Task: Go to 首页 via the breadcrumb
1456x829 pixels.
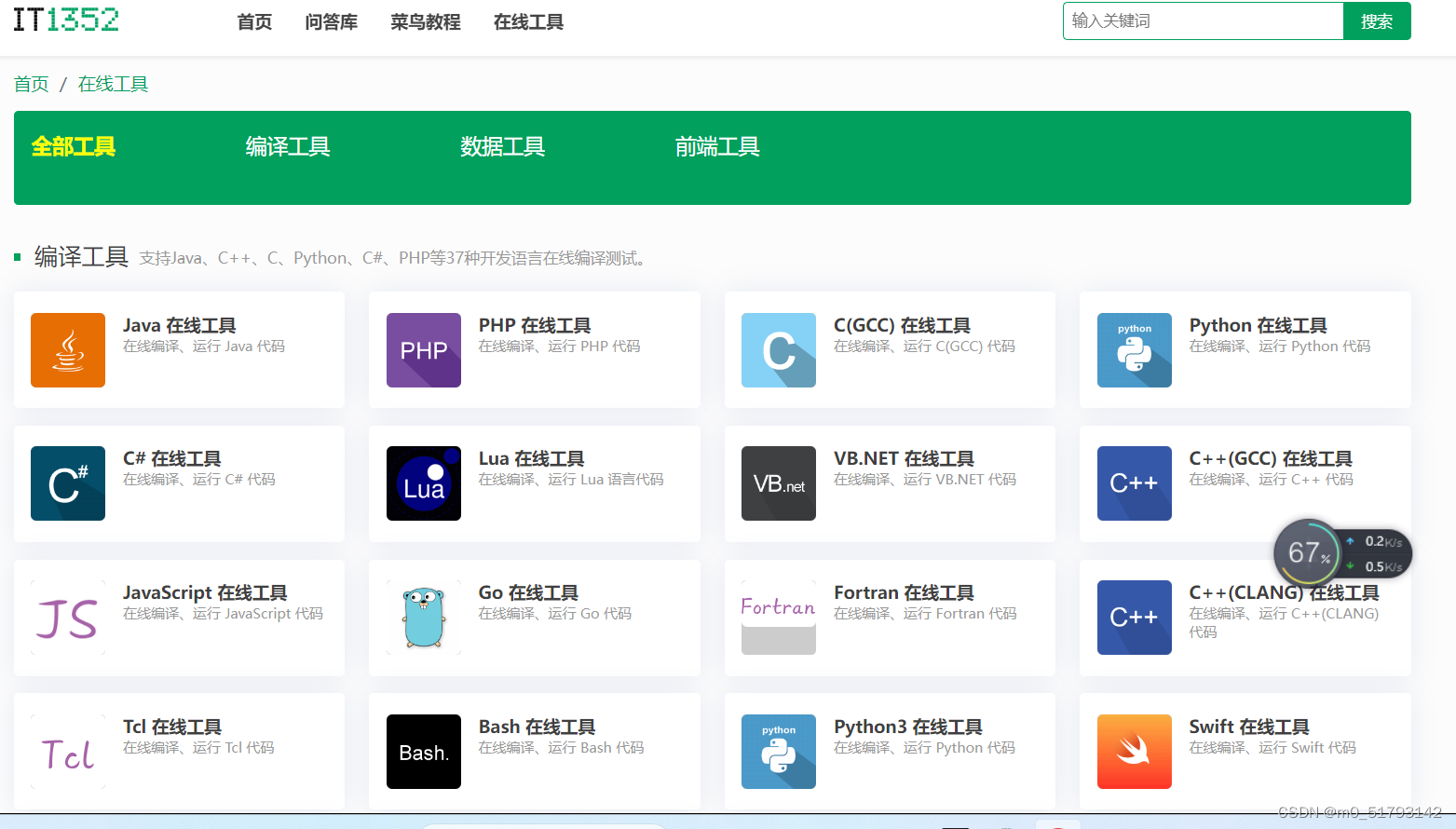Action: pyautogui.click(x=31, y=84)
